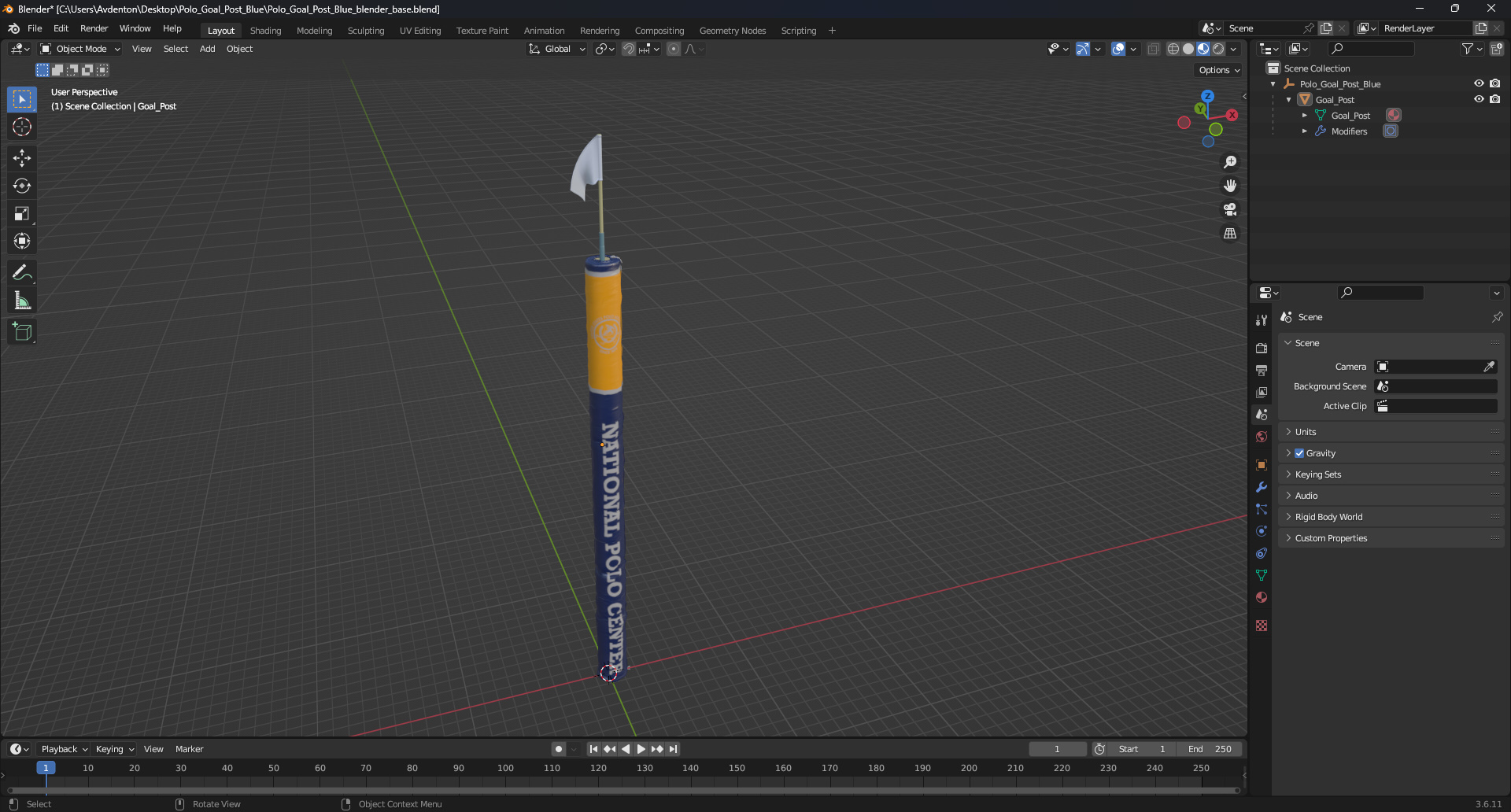Open the World properties tab

point(1262,437)
